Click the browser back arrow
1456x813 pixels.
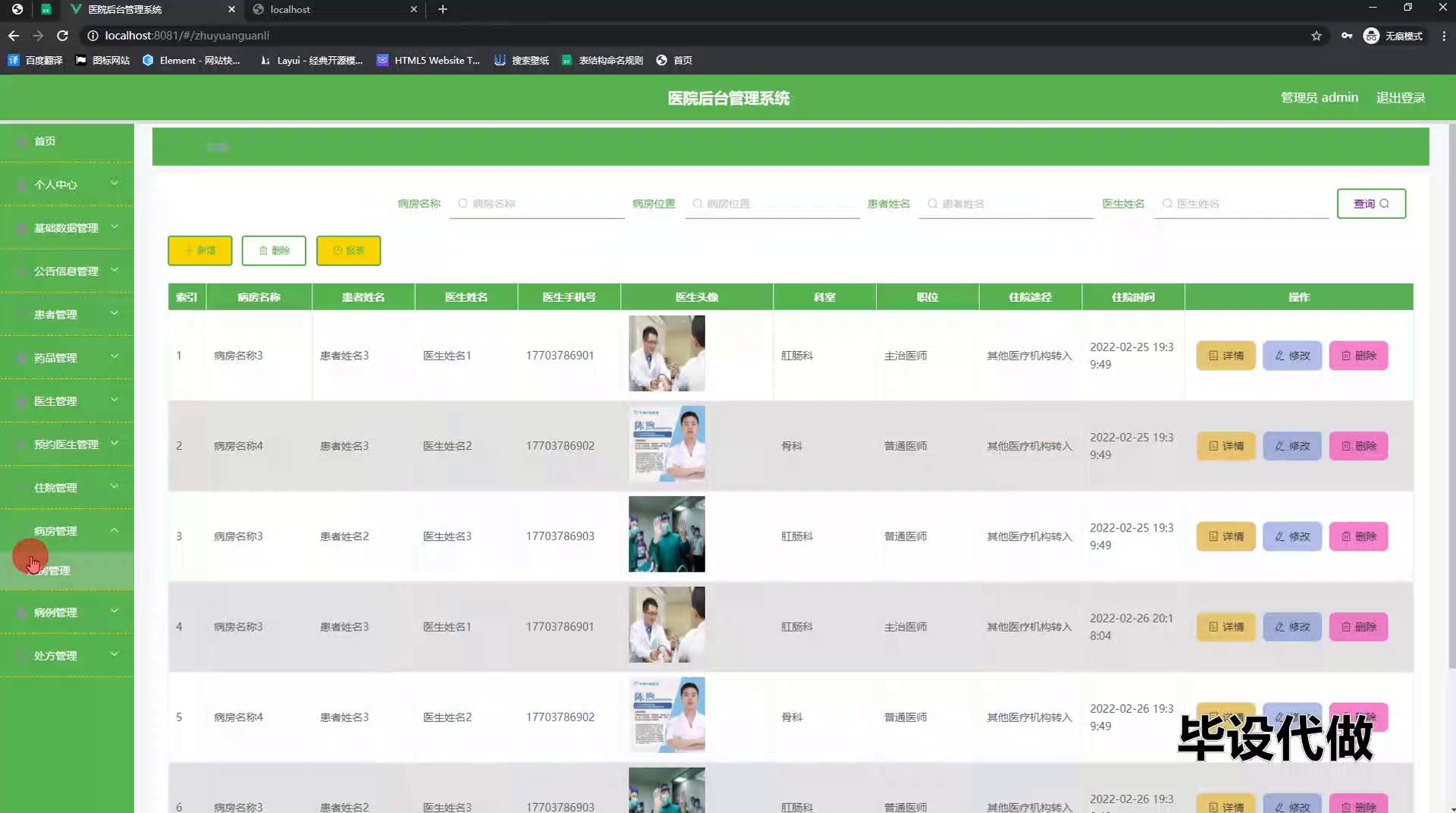[x=14, y=36]
